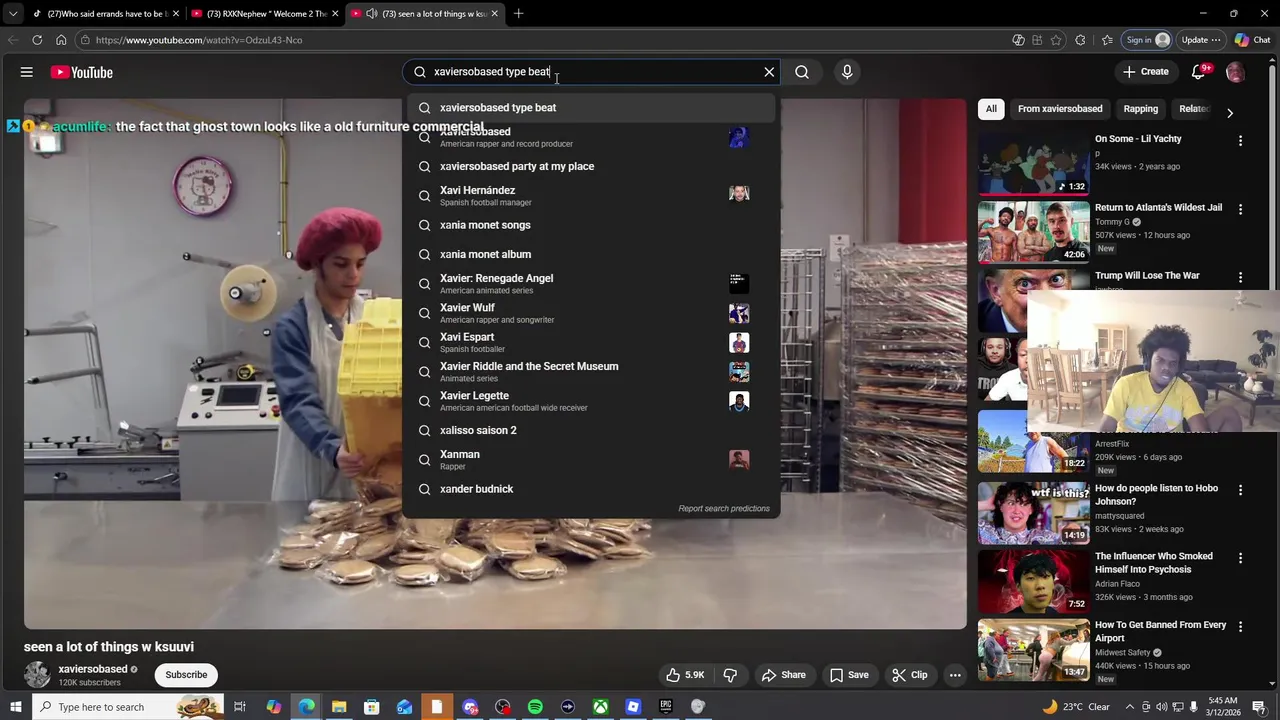Create a Clip of the video
1280x720 pixels.
pyautogui.click(x=910, y=675)
